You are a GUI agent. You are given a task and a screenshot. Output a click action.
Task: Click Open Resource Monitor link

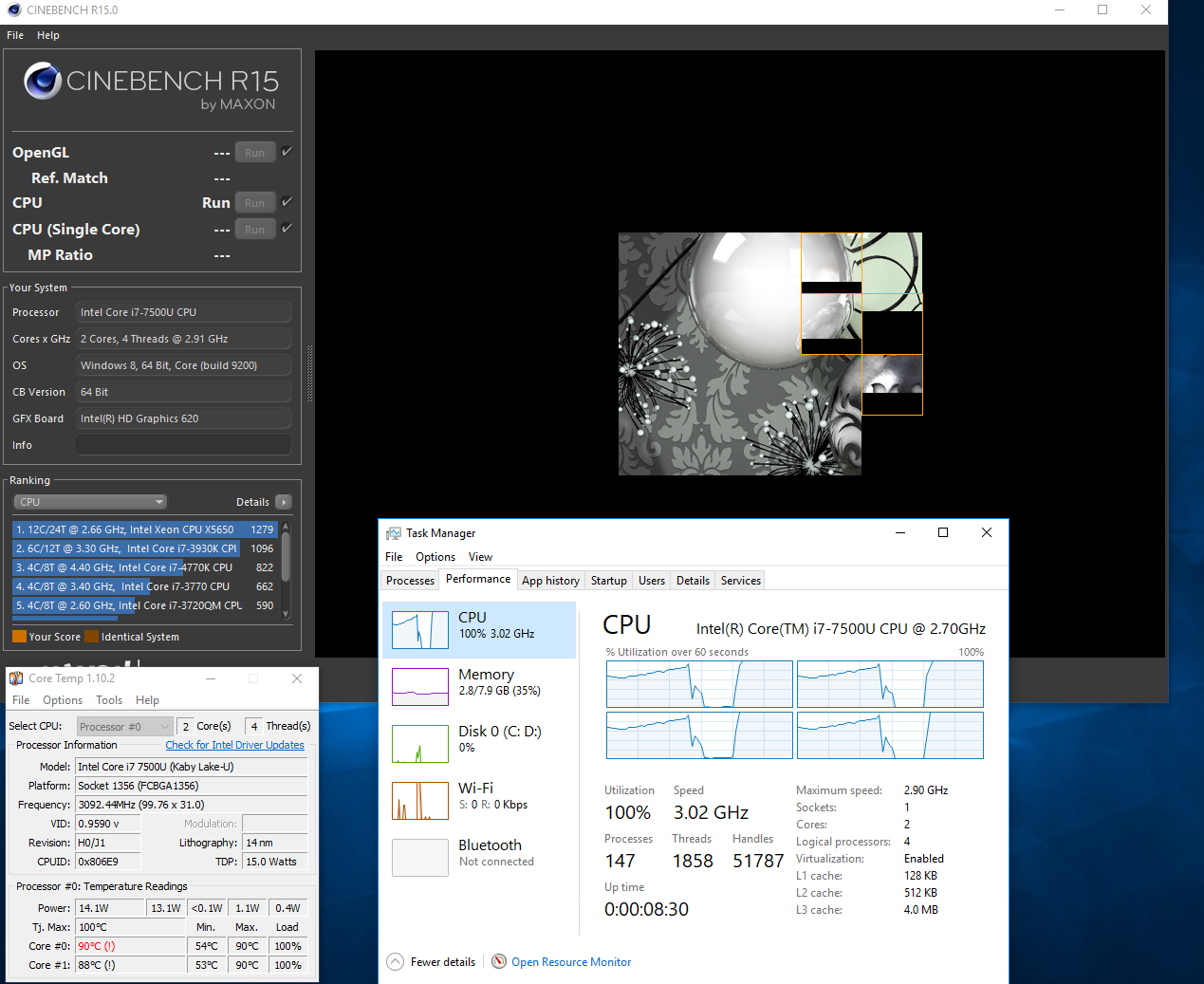click(x=571, y=962)
